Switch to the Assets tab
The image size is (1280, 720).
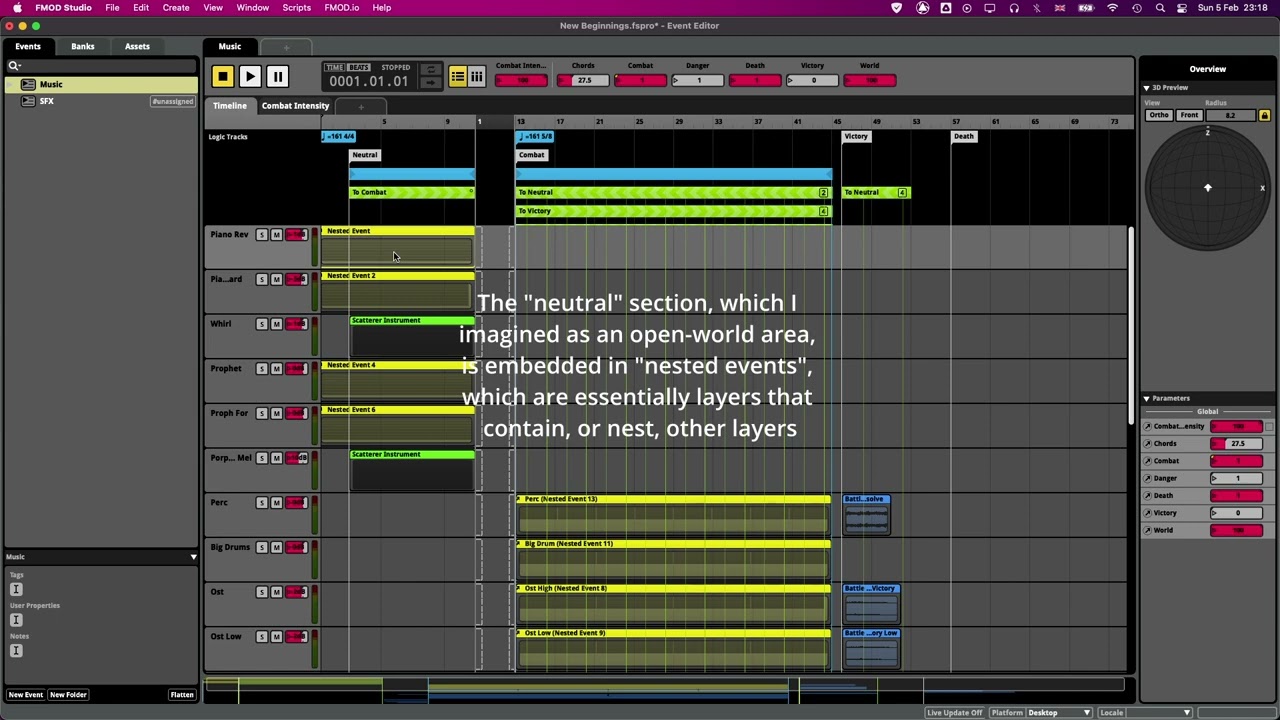[137, 47]
